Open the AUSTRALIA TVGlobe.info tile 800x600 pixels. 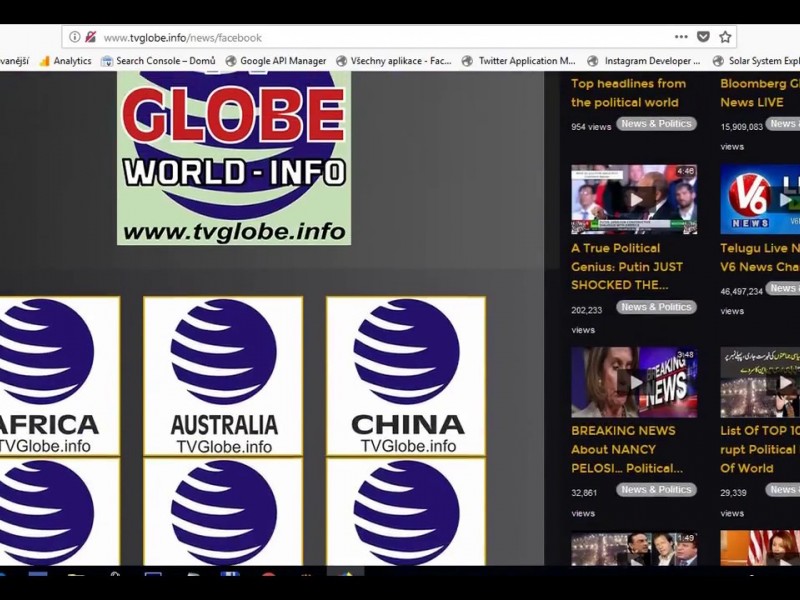pyautogui.click(x=223, y=376)
